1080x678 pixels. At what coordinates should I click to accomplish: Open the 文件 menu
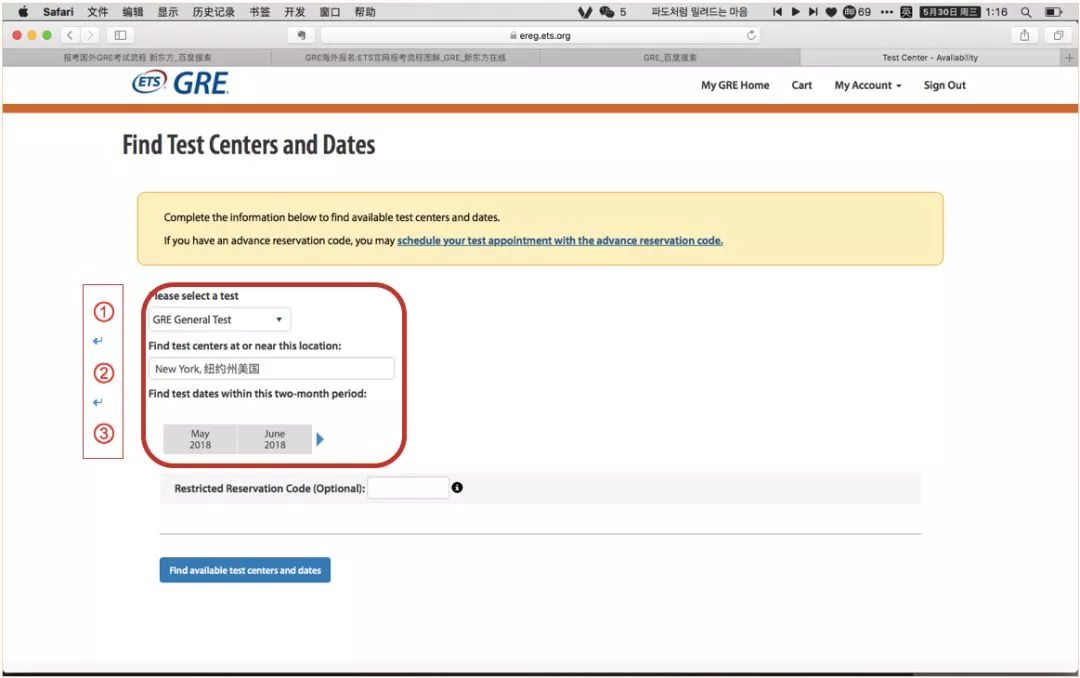point(98,12)
